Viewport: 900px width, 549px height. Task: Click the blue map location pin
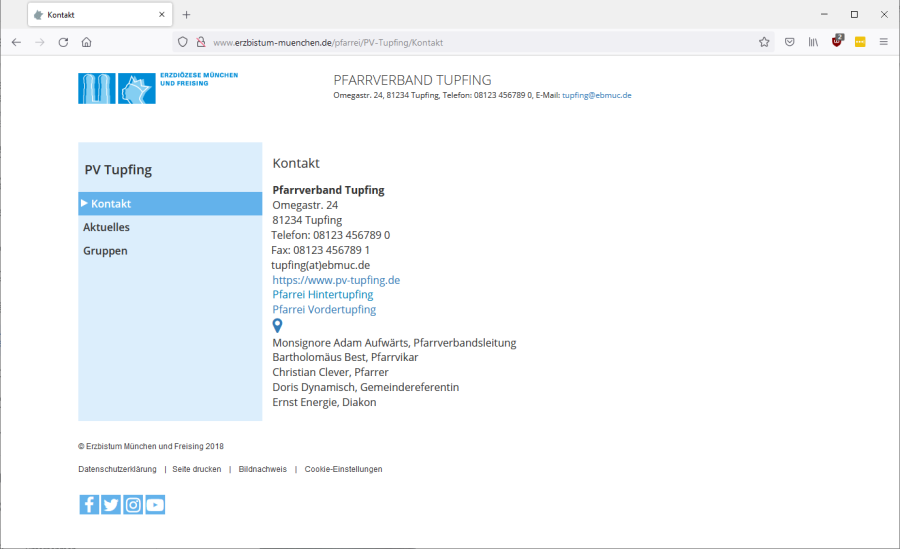coord(278,326)
